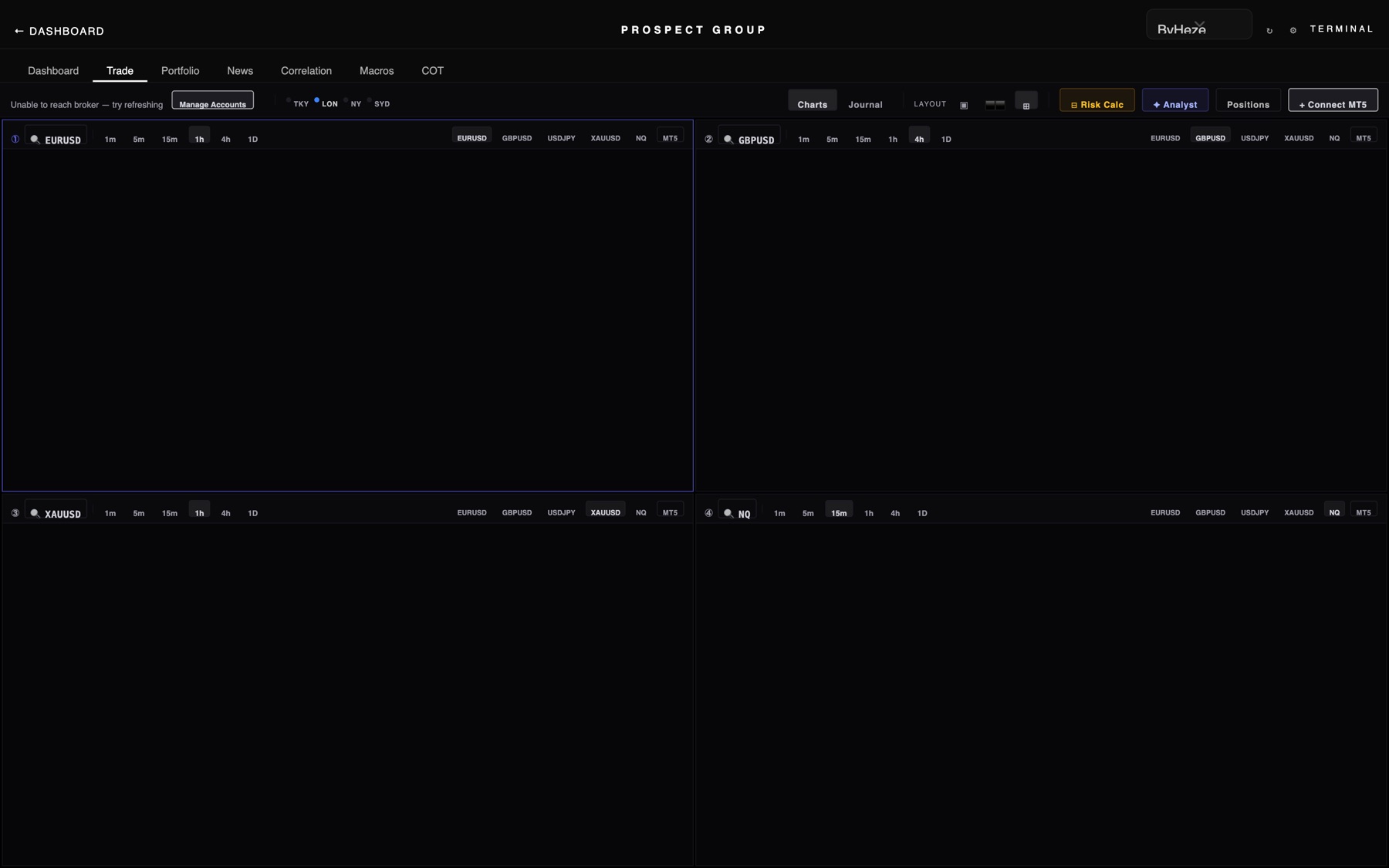Switch to the Journal view
The width and height of the screenshot is (1389, 868).
point(865,104)
